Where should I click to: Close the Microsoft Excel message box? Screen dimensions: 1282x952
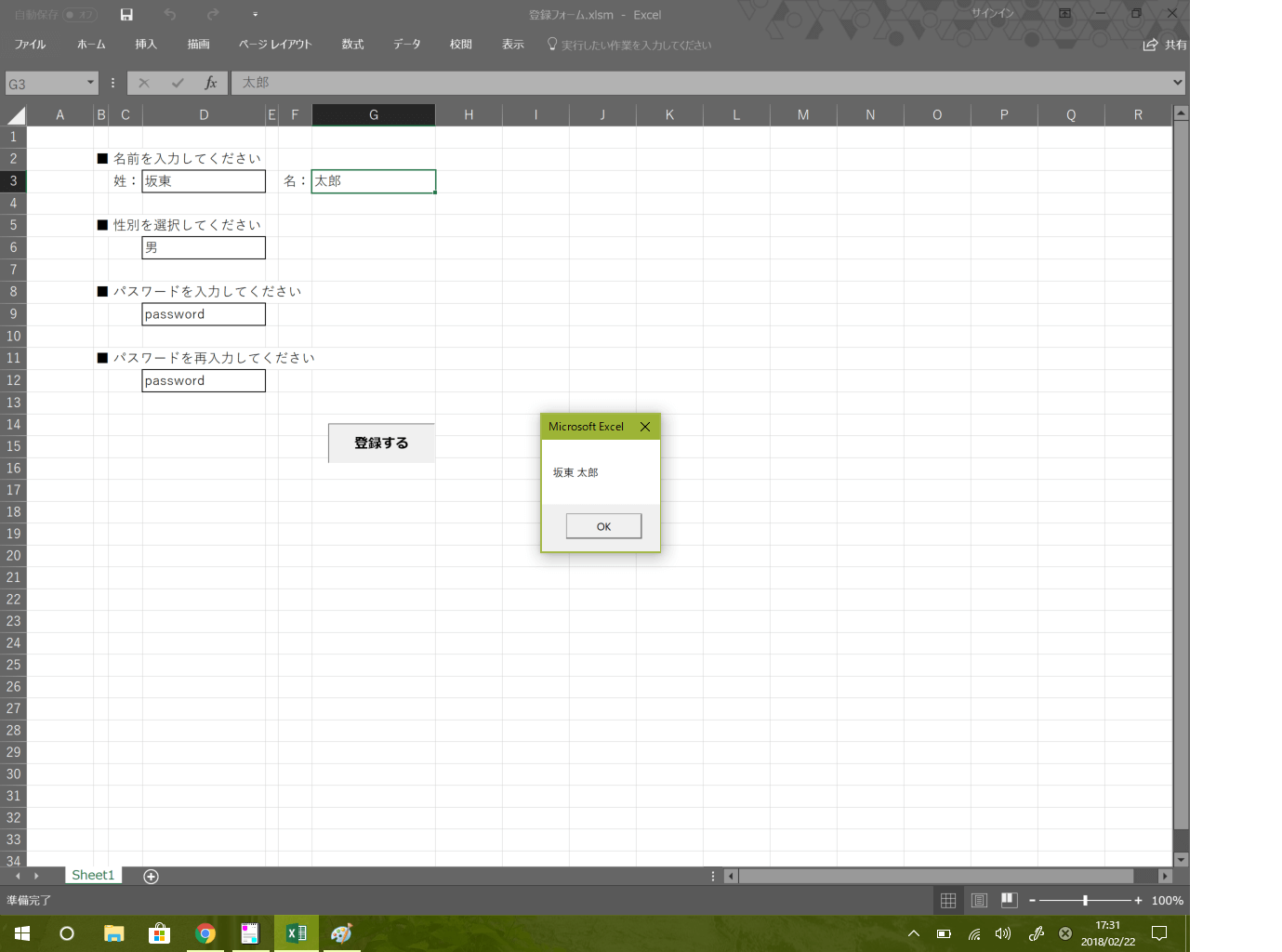click(x=645, y=427)
